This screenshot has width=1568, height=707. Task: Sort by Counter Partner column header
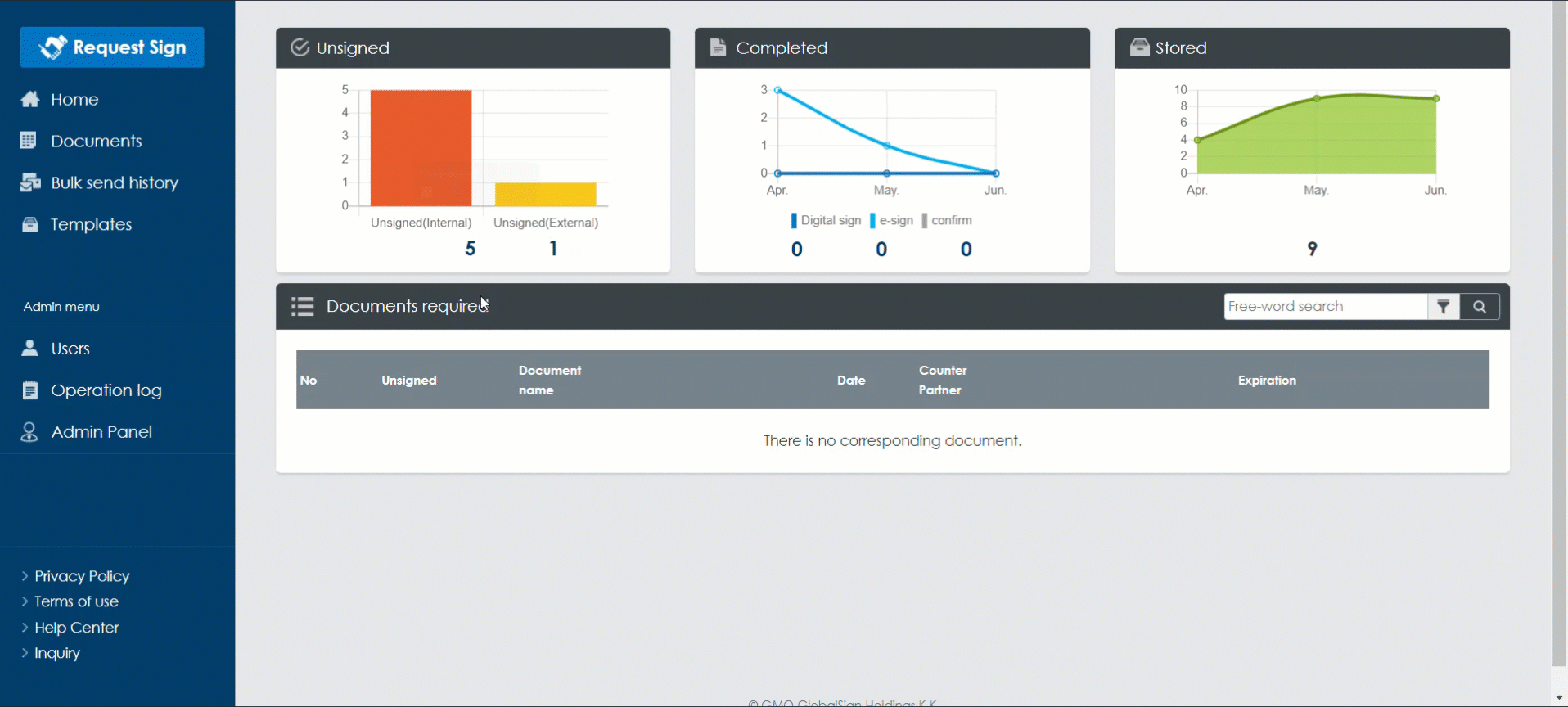(943, 381)
